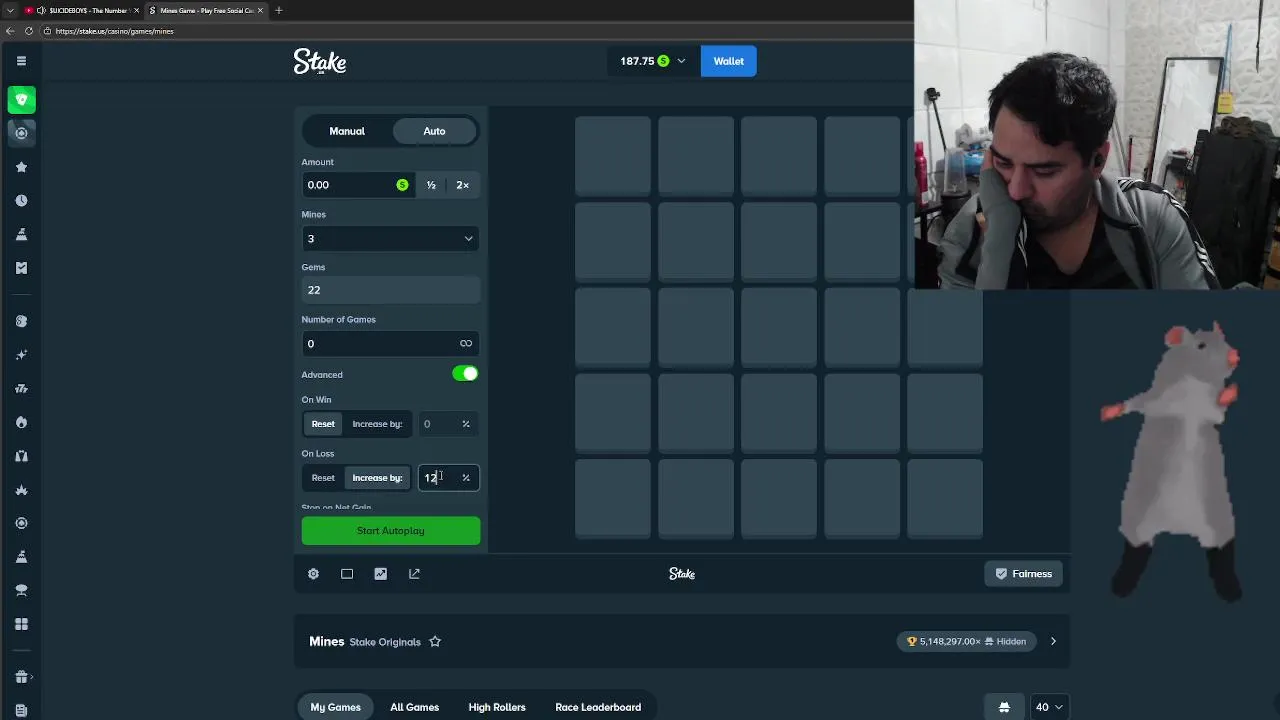Select Reset under On Loss
This screenshot has width=1280, height=720.
[x=323, y=478]
